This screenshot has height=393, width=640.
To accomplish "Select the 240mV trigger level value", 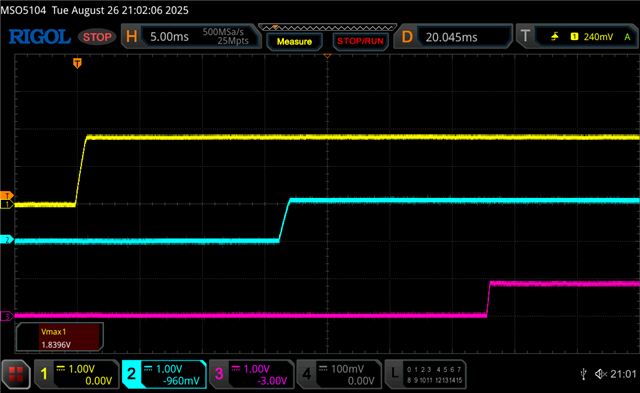I will pyautogui.click(x=598, y=37).
